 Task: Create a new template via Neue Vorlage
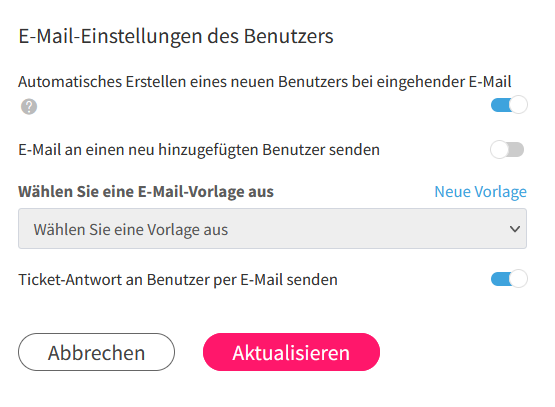(480, 192)
